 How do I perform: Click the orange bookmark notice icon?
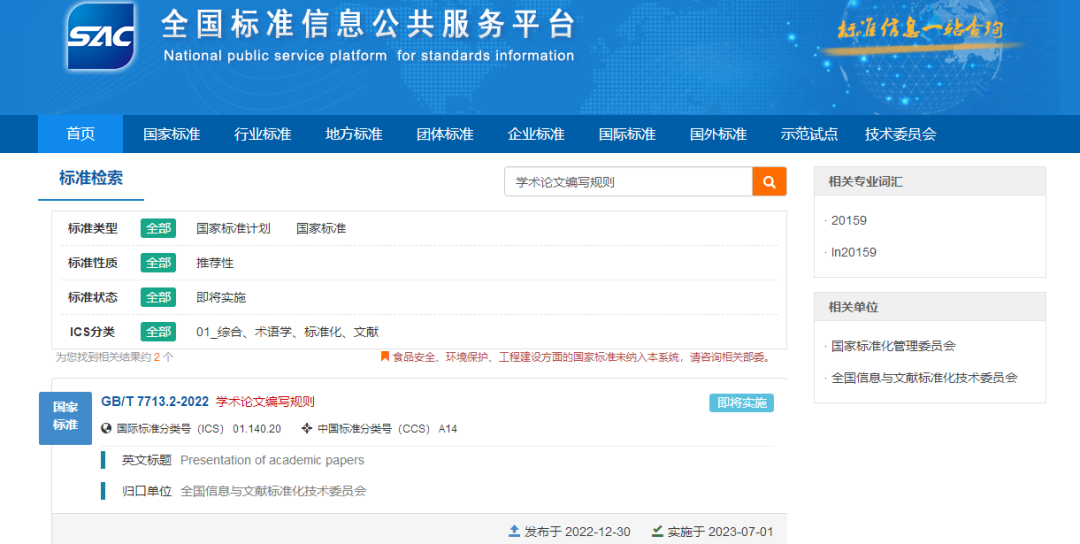(385, 356)
